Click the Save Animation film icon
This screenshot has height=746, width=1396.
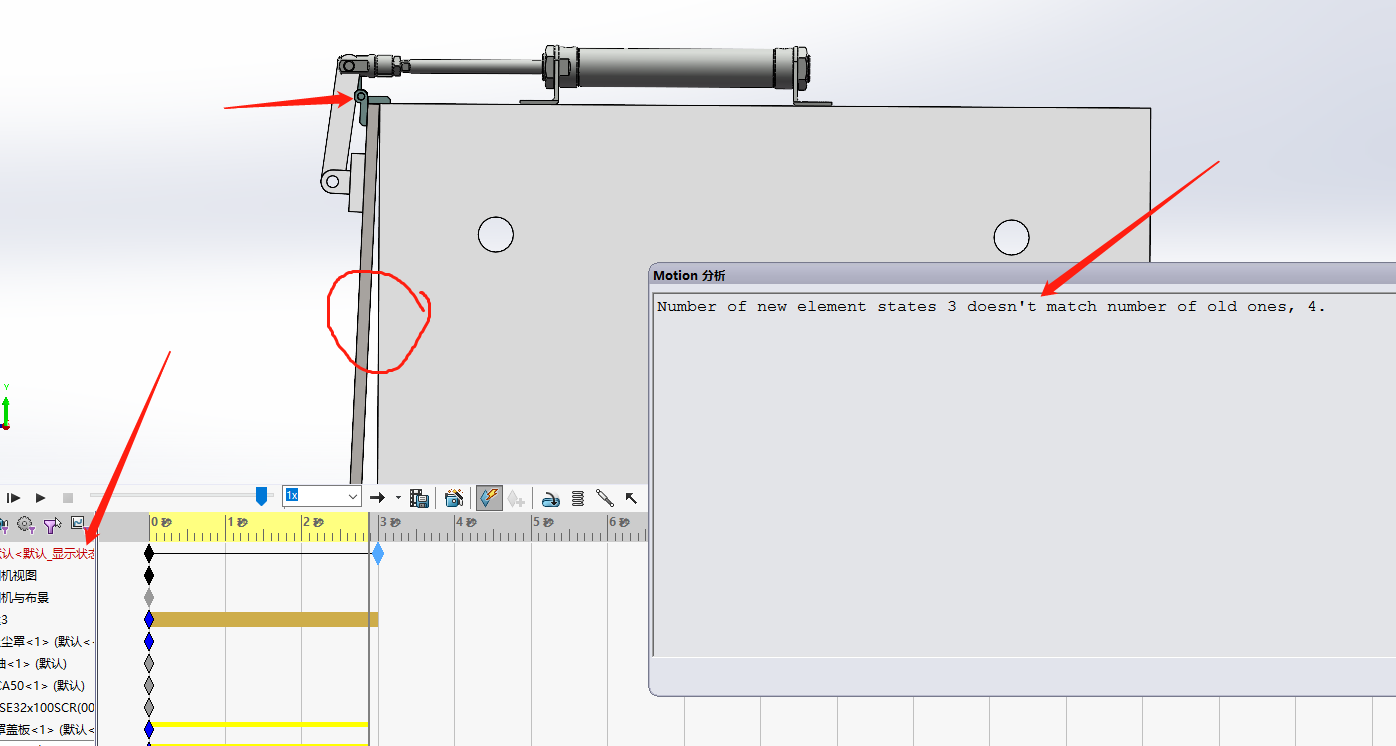coord(420,498)
